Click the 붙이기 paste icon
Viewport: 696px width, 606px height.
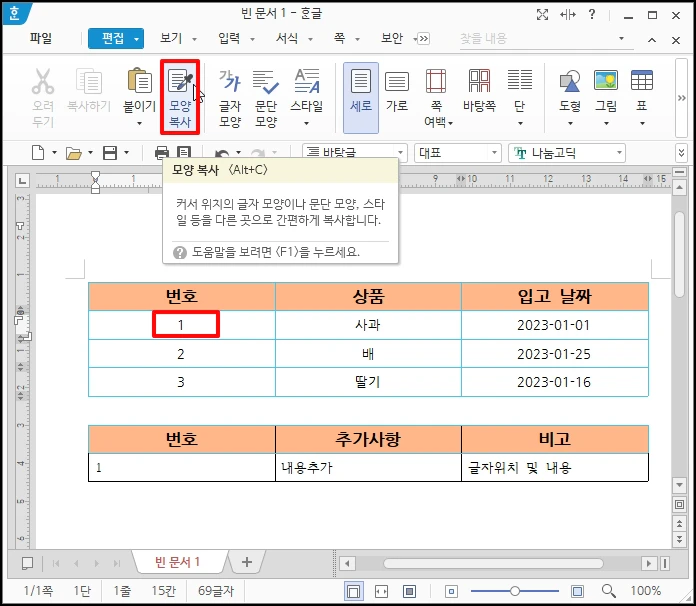coord(139,81)
